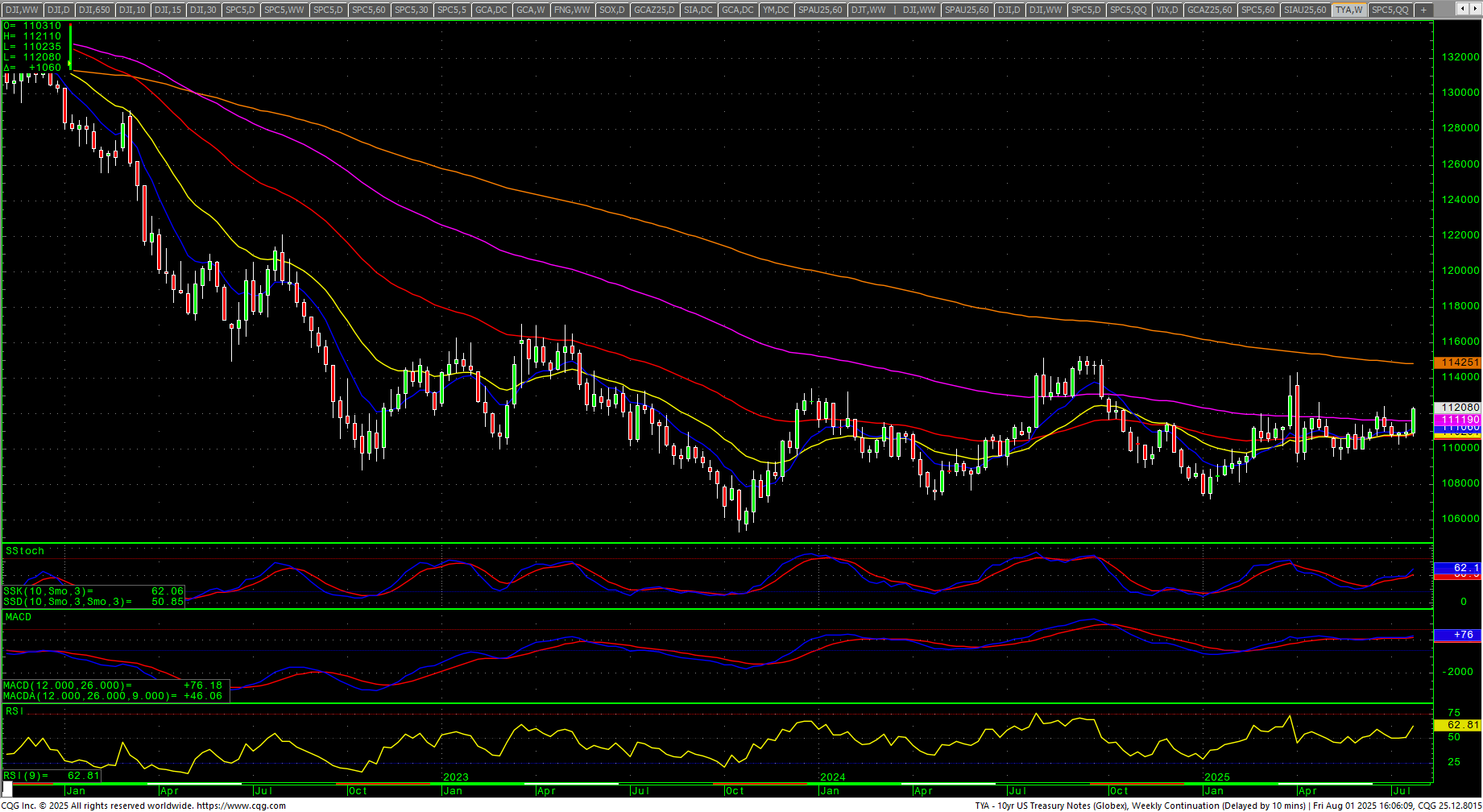The width and height of the screenshot is (1483, 812).
Task: Select the DJI,15 tab
Action: (168, 10)
